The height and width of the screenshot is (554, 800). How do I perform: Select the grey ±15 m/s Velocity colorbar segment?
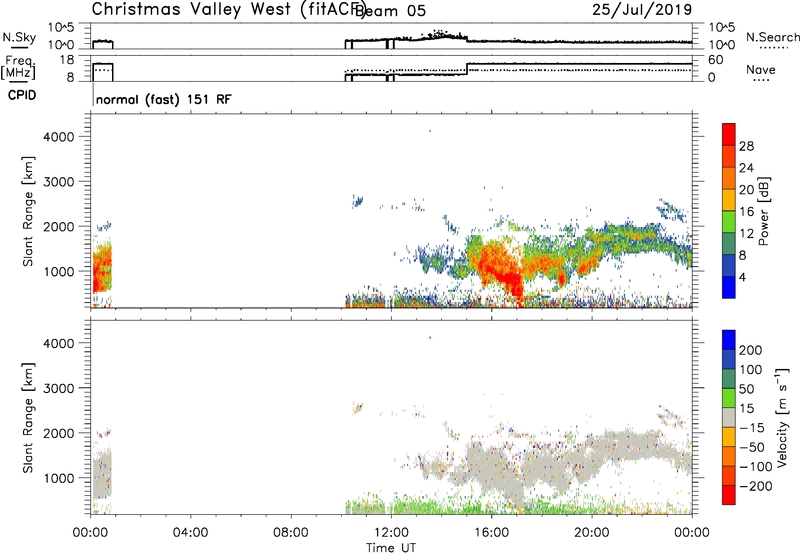[x=729, y=417]
